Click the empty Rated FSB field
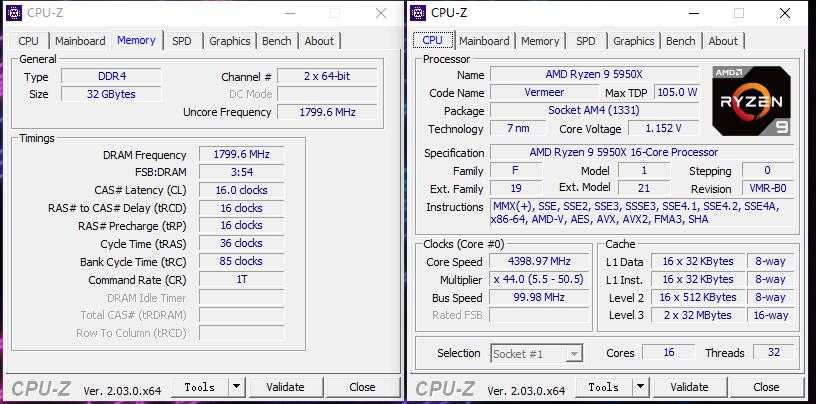 539,315
